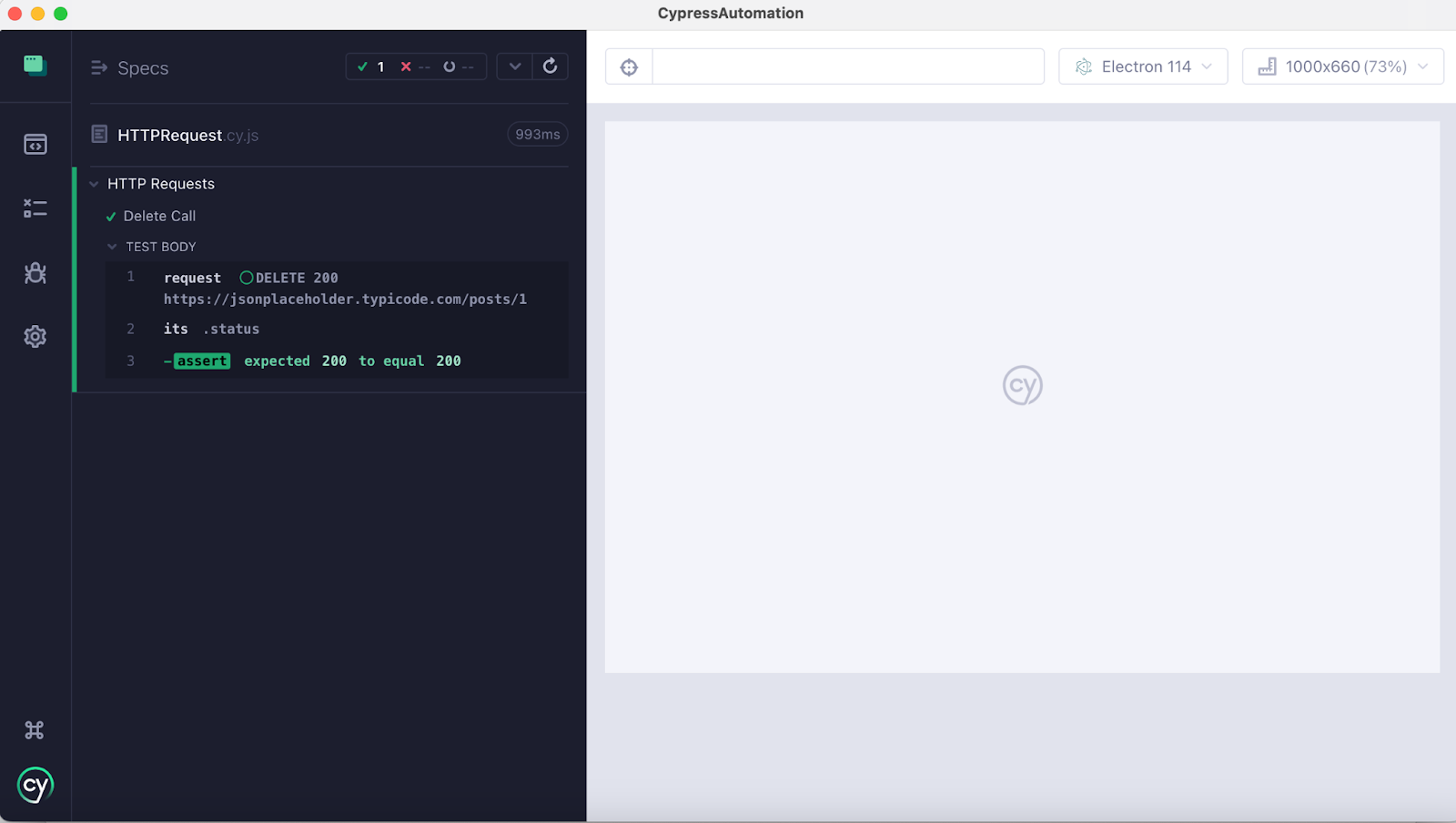This screenshot has height=823, width=1456.
Task: Open the Debug panel via the bug icon
Action: [35, 272]
